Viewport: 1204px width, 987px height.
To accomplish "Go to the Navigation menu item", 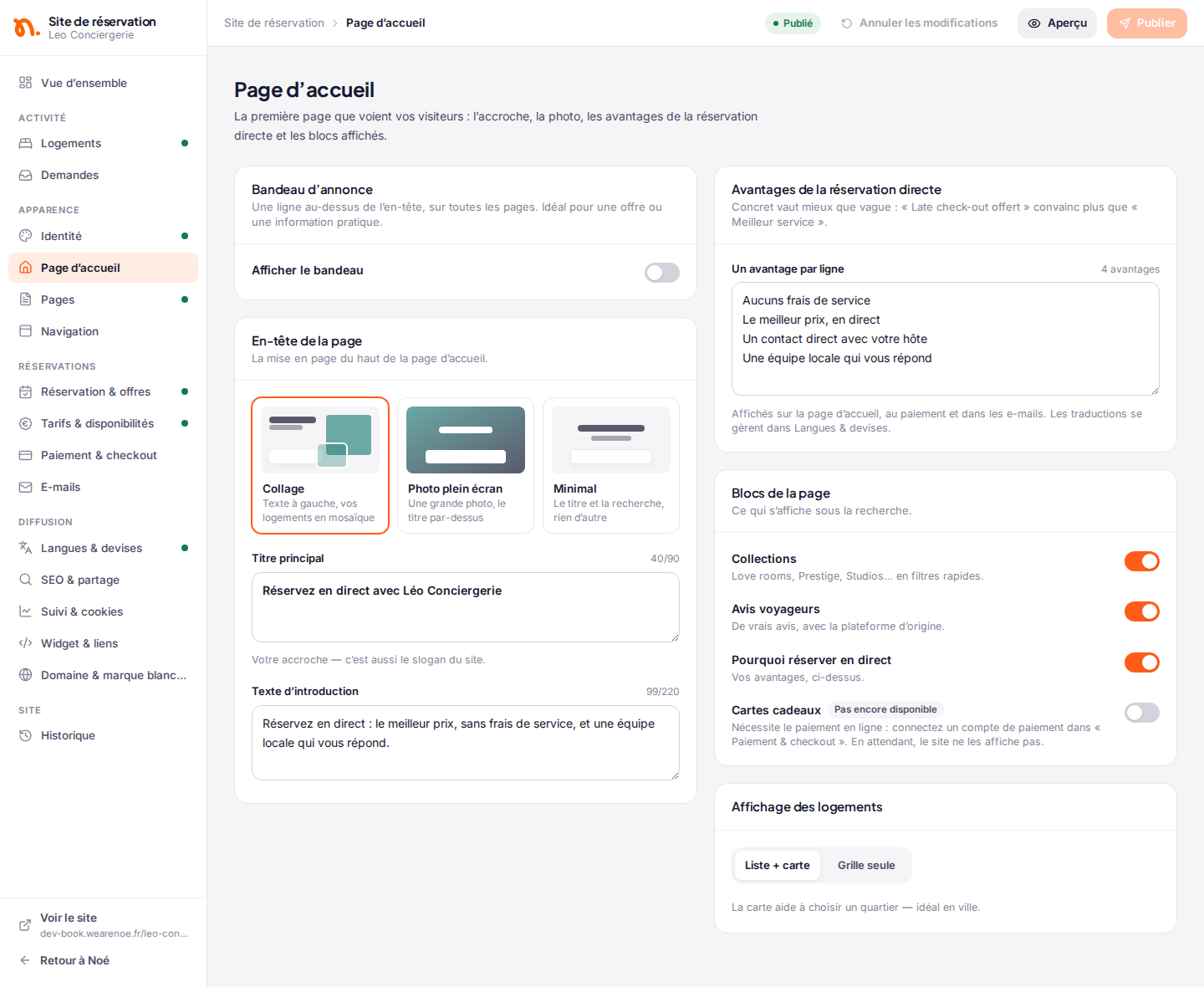I will (x=104, y=331).
